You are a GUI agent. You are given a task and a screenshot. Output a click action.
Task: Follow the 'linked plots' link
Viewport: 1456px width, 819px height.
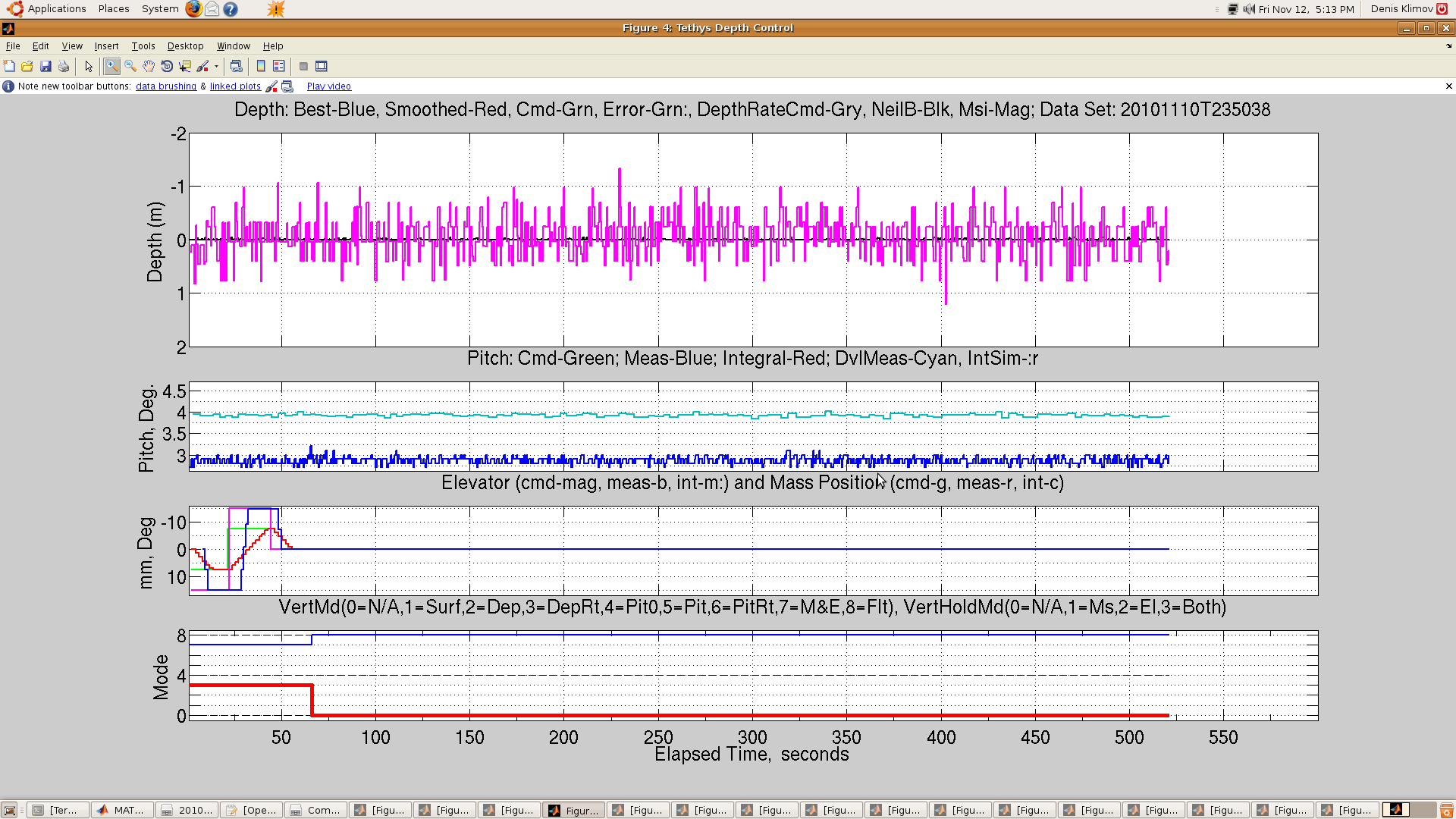click(x=235, y=86)
